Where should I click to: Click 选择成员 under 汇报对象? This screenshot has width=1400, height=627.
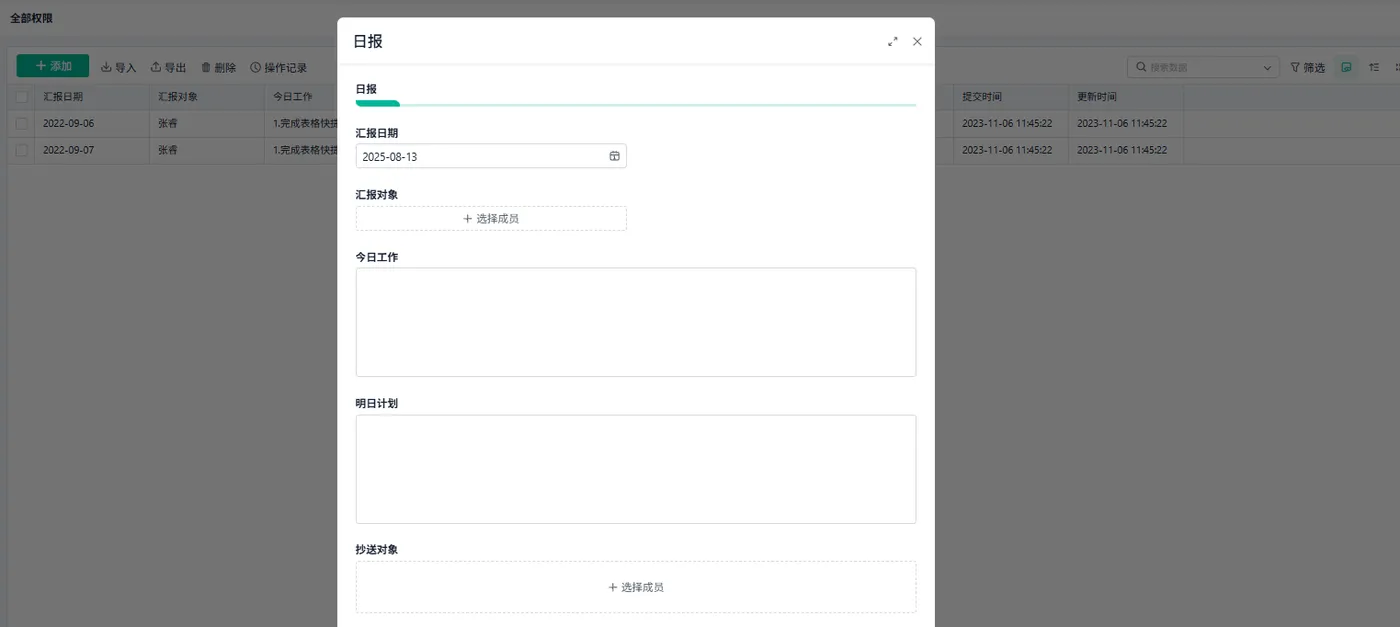(x=491, y=218)
